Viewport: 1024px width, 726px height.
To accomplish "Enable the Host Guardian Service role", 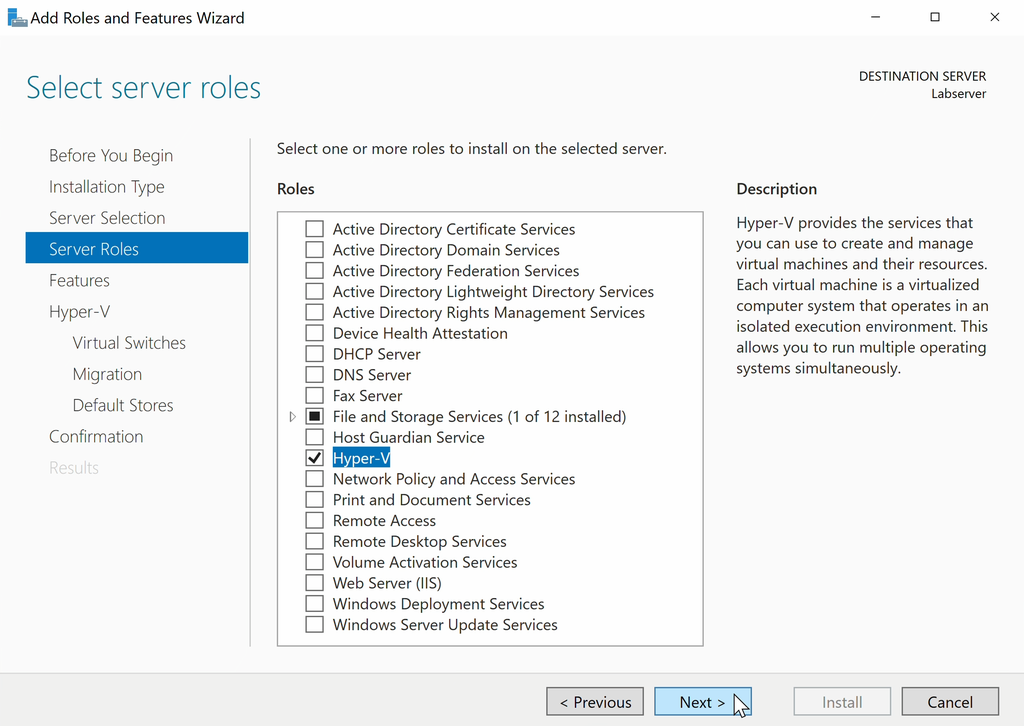I will click(314, 437).
